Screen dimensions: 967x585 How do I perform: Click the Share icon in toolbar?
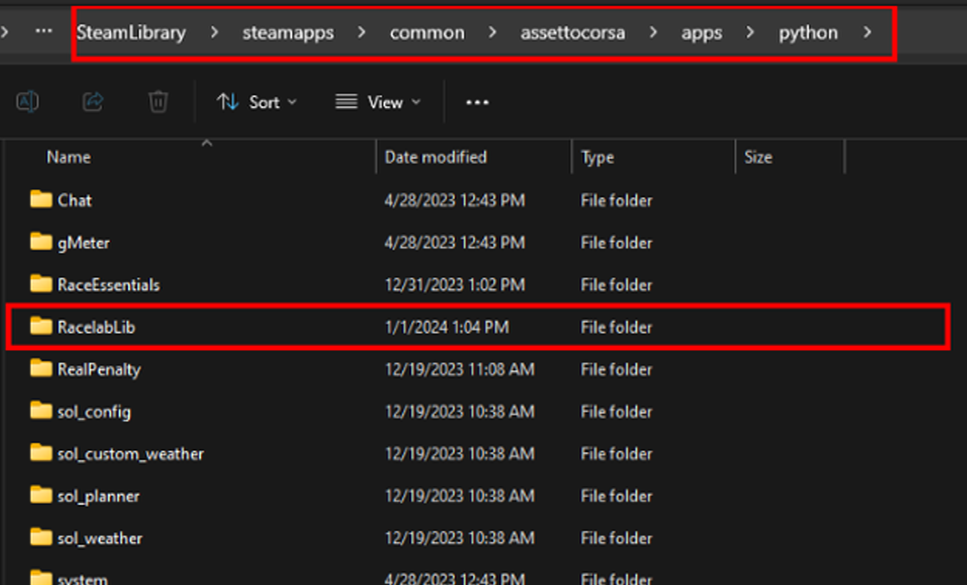click(93, 101)
